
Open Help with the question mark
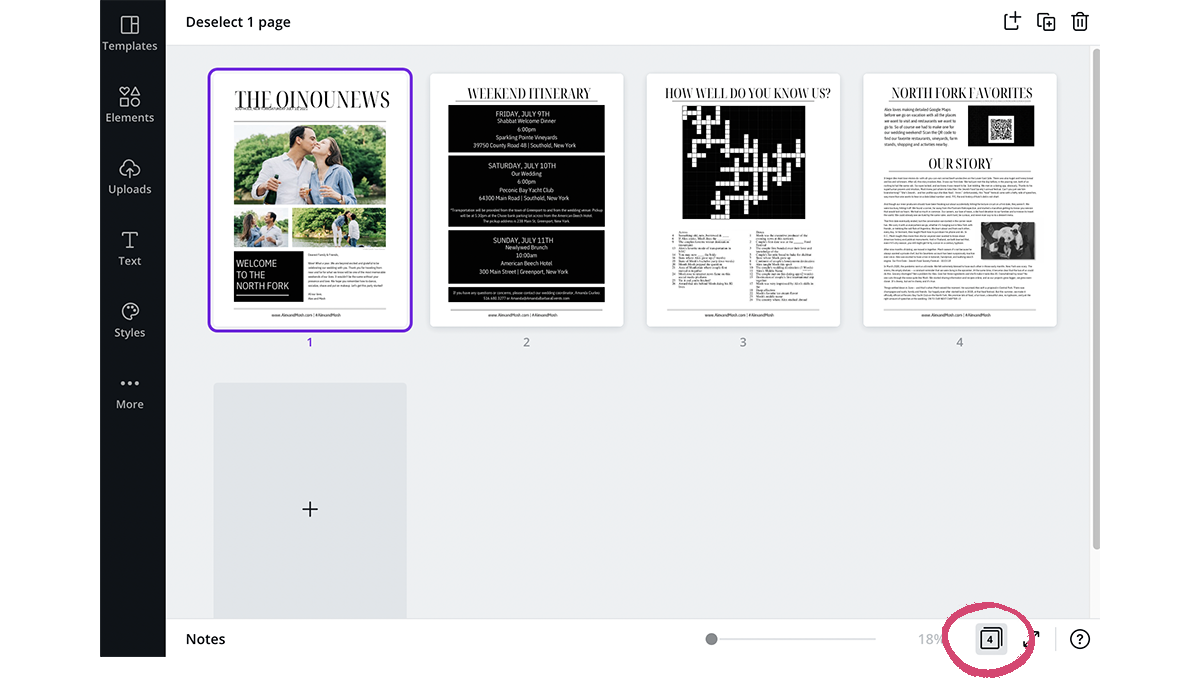(x=1079, y=639)
